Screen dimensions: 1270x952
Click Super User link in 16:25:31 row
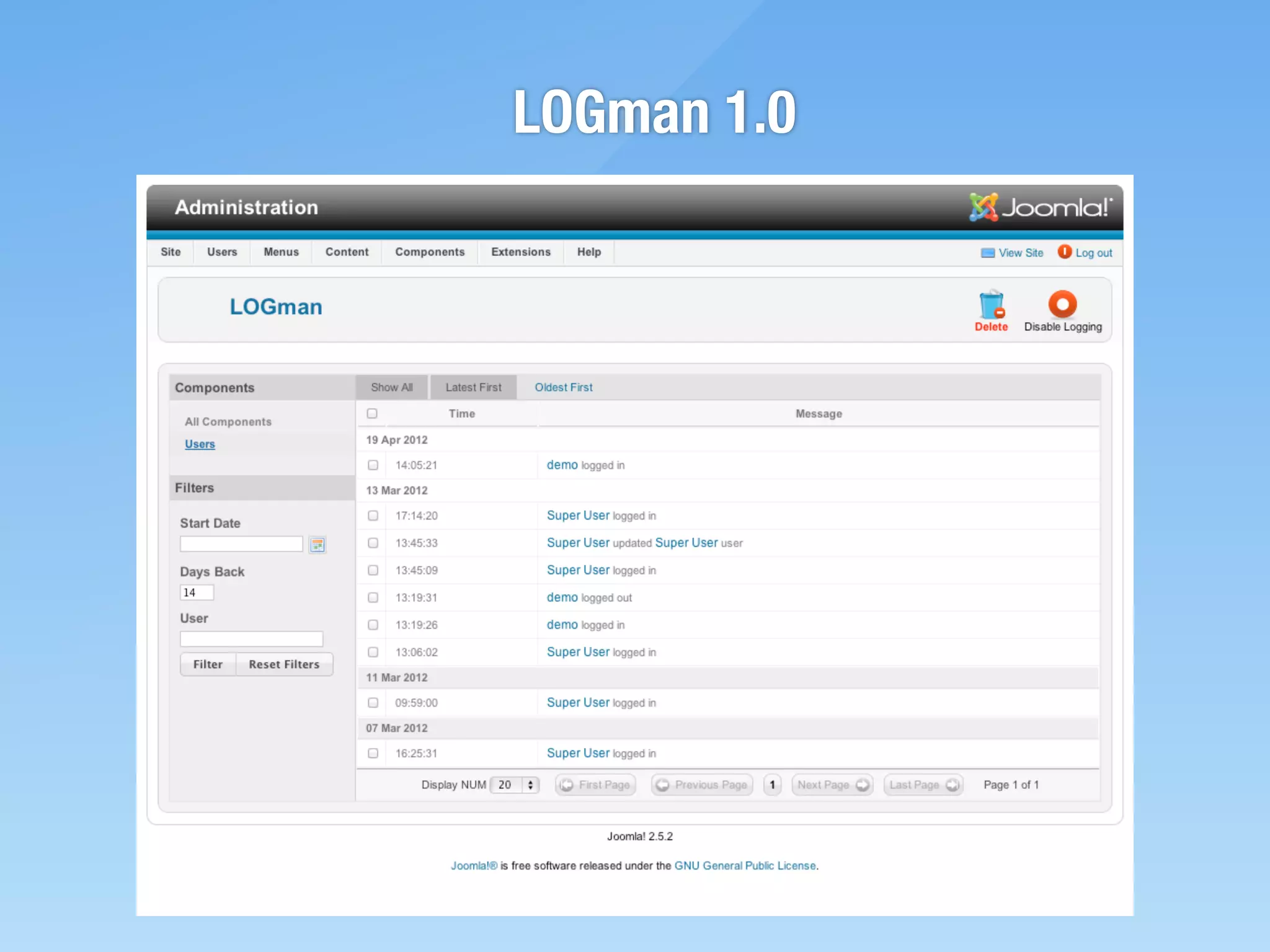tap(578, 754)
